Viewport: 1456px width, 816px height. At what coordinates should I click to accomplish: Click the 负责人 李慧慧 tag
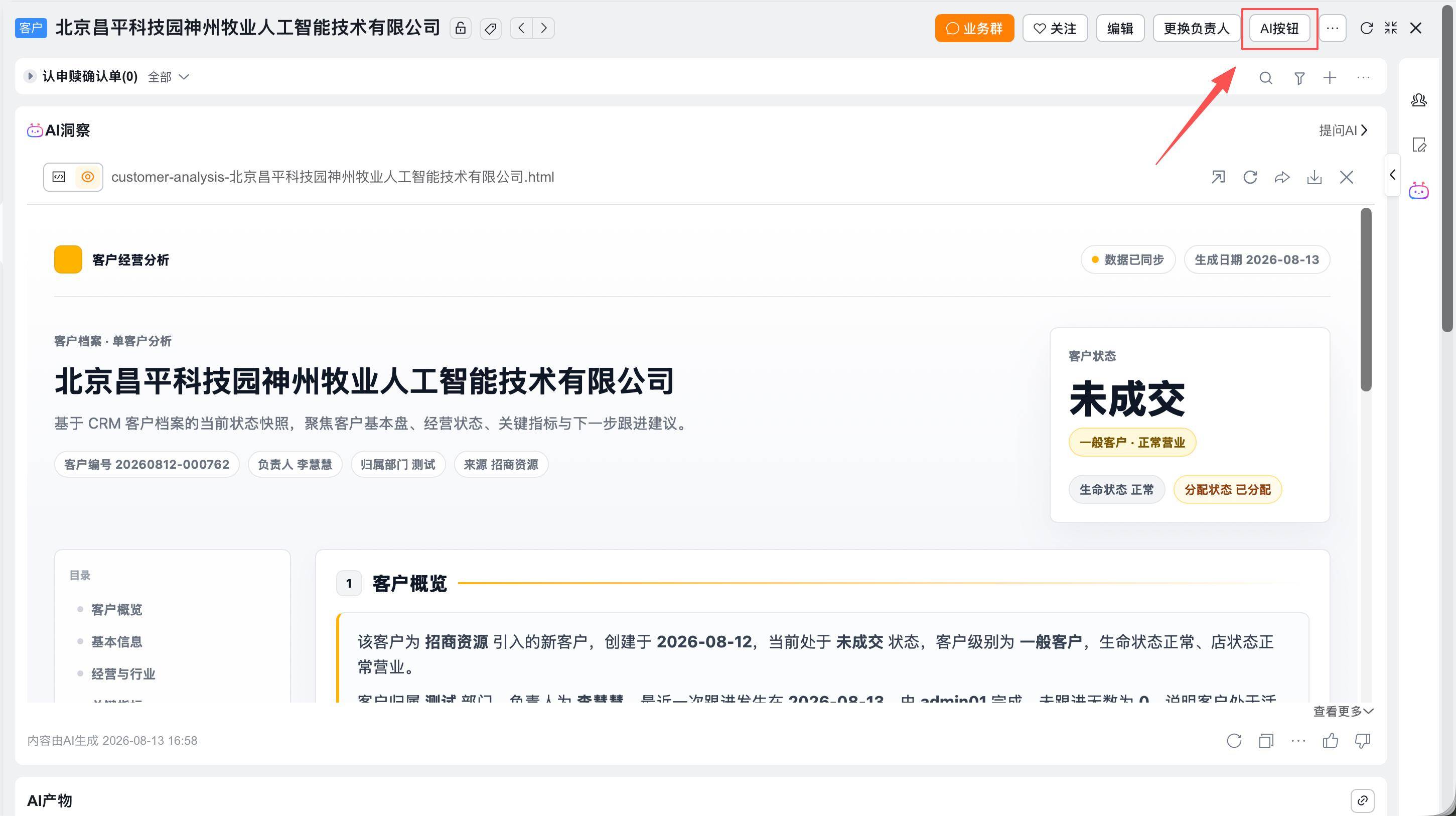[295, 464]
